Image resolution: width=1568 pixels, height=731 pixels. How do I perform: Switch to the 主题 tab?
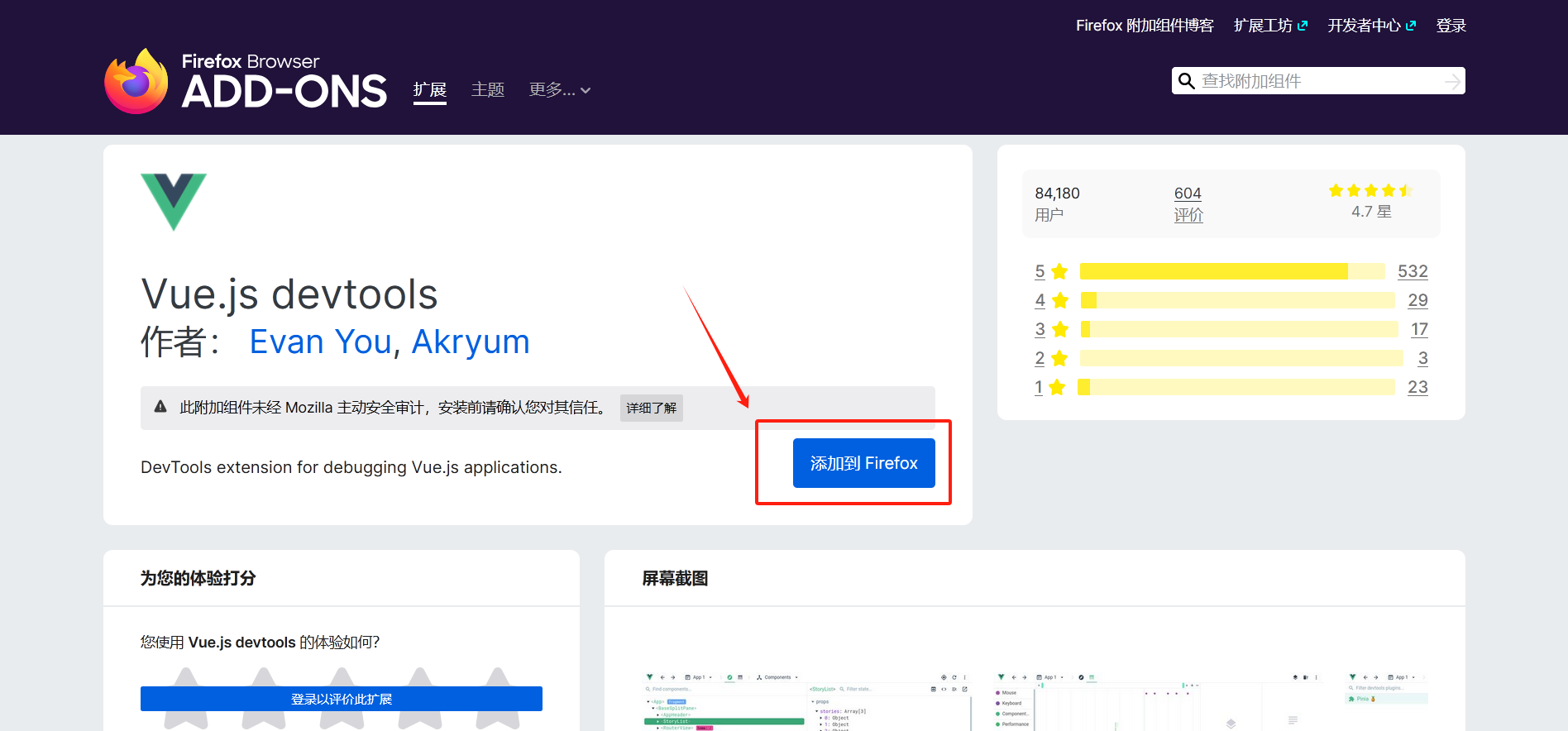pyautogui.click(x=488, y=89)
